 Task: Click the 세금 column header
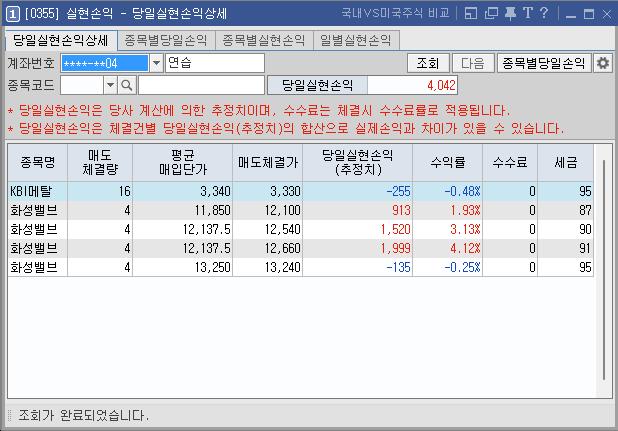click(566, 162)
